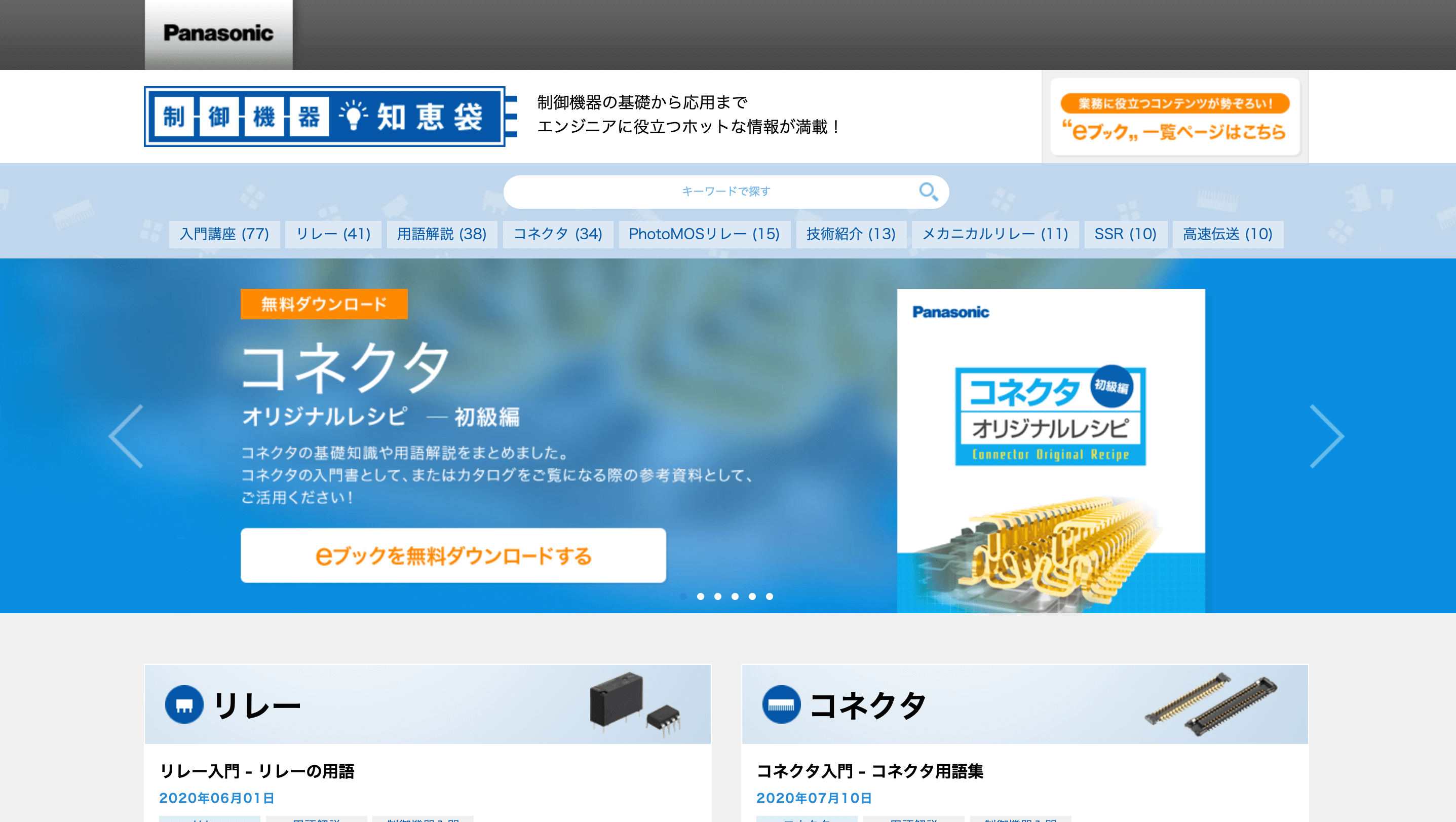Viewport: 1456px width, 822px height.
Task: Click the relay product image in リレー card
Action: coord(635,704)
